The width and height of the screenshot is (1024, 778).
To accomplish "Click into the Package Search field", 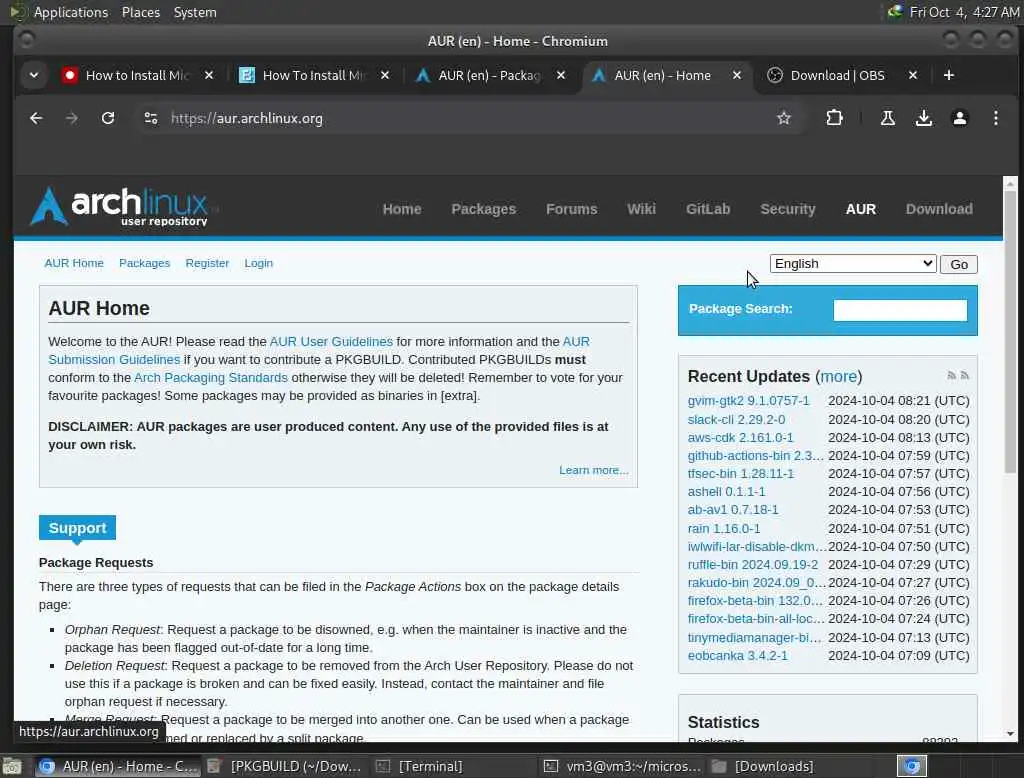I will click(900, 310).
